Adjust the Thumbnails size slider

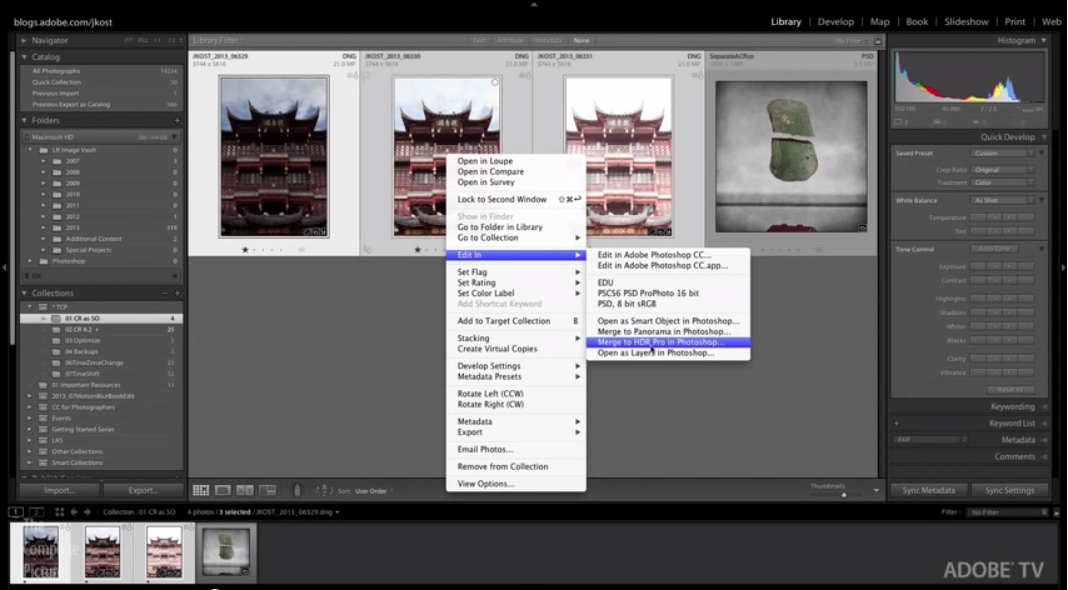[x=844, y=493]
